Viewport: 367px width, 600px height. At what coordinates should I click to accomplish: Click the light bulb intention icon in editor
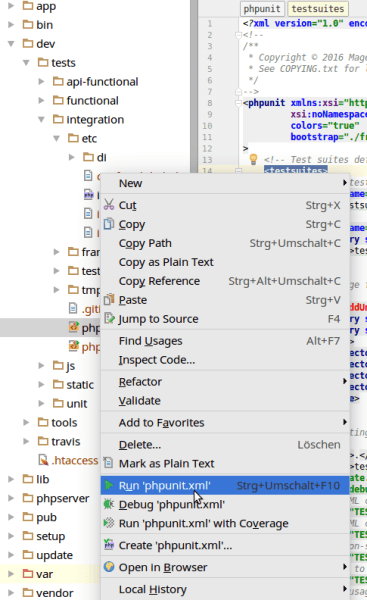pos(253,159)
